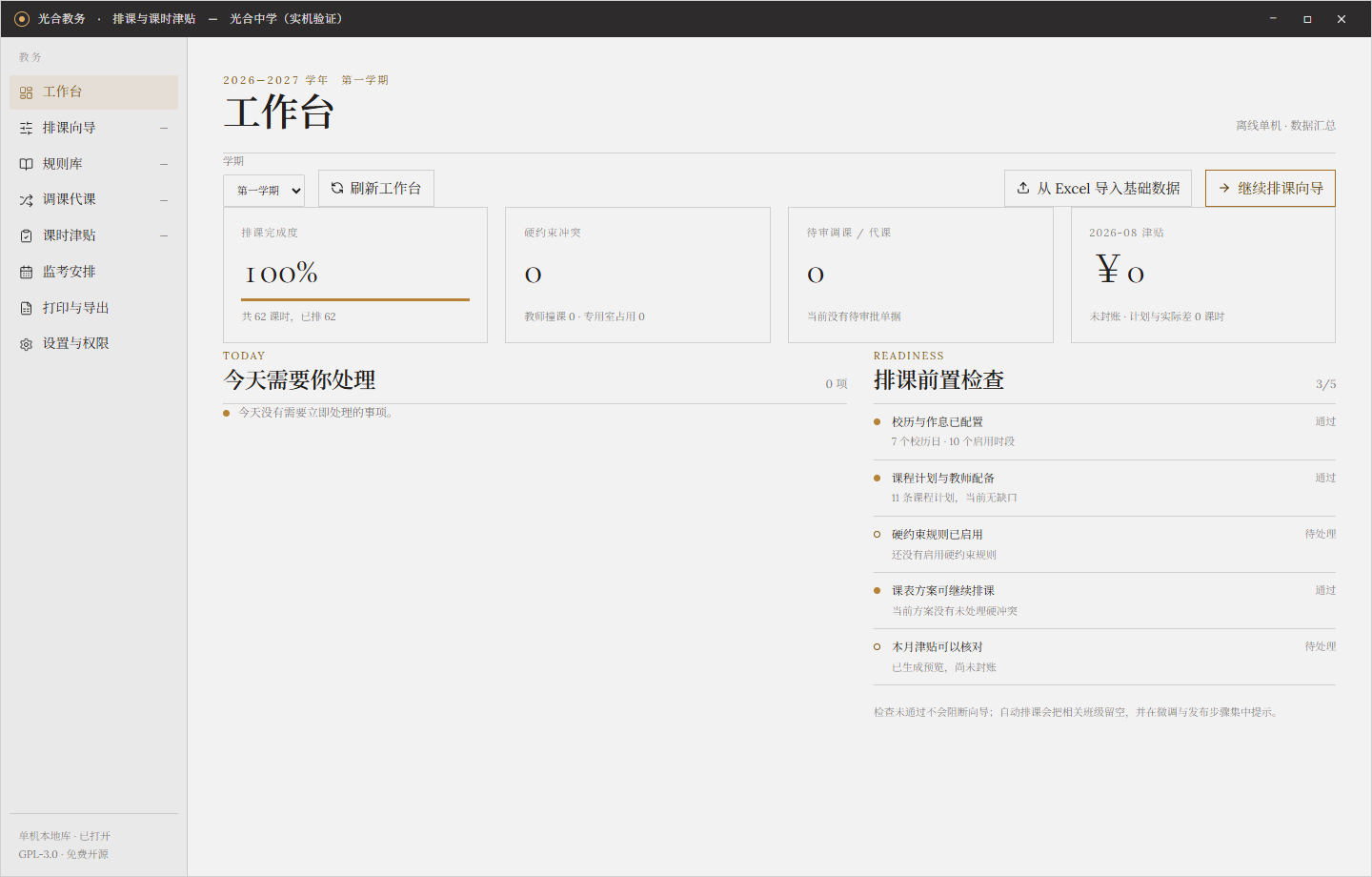Expand the 课时津贴 sidebar section
This screenshot has width=1372, height=877.
[x=164, y=235]
